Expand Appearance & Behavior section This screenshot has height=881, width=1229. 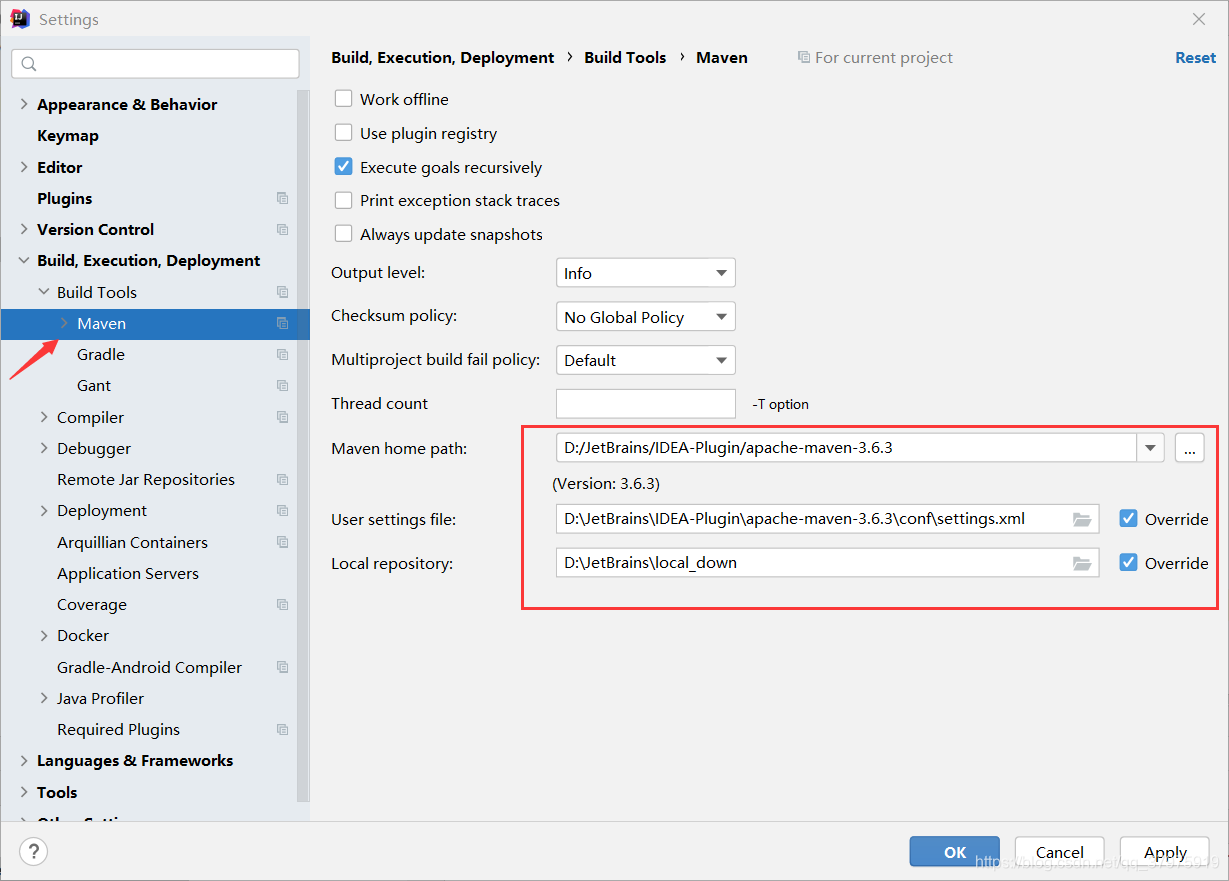(24, 104)
